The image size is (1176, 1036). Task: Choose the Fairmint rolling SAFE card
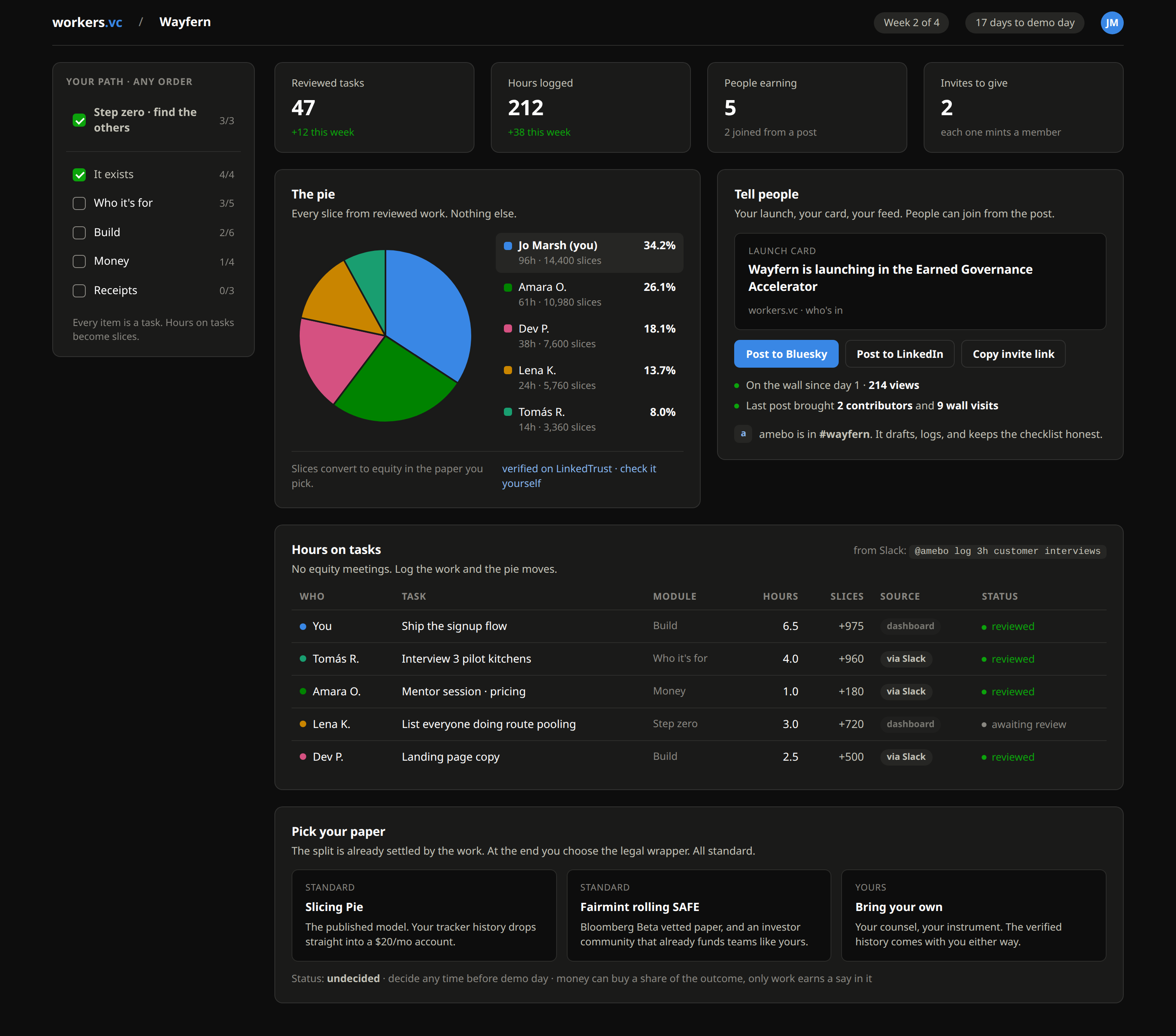point(699,915)
